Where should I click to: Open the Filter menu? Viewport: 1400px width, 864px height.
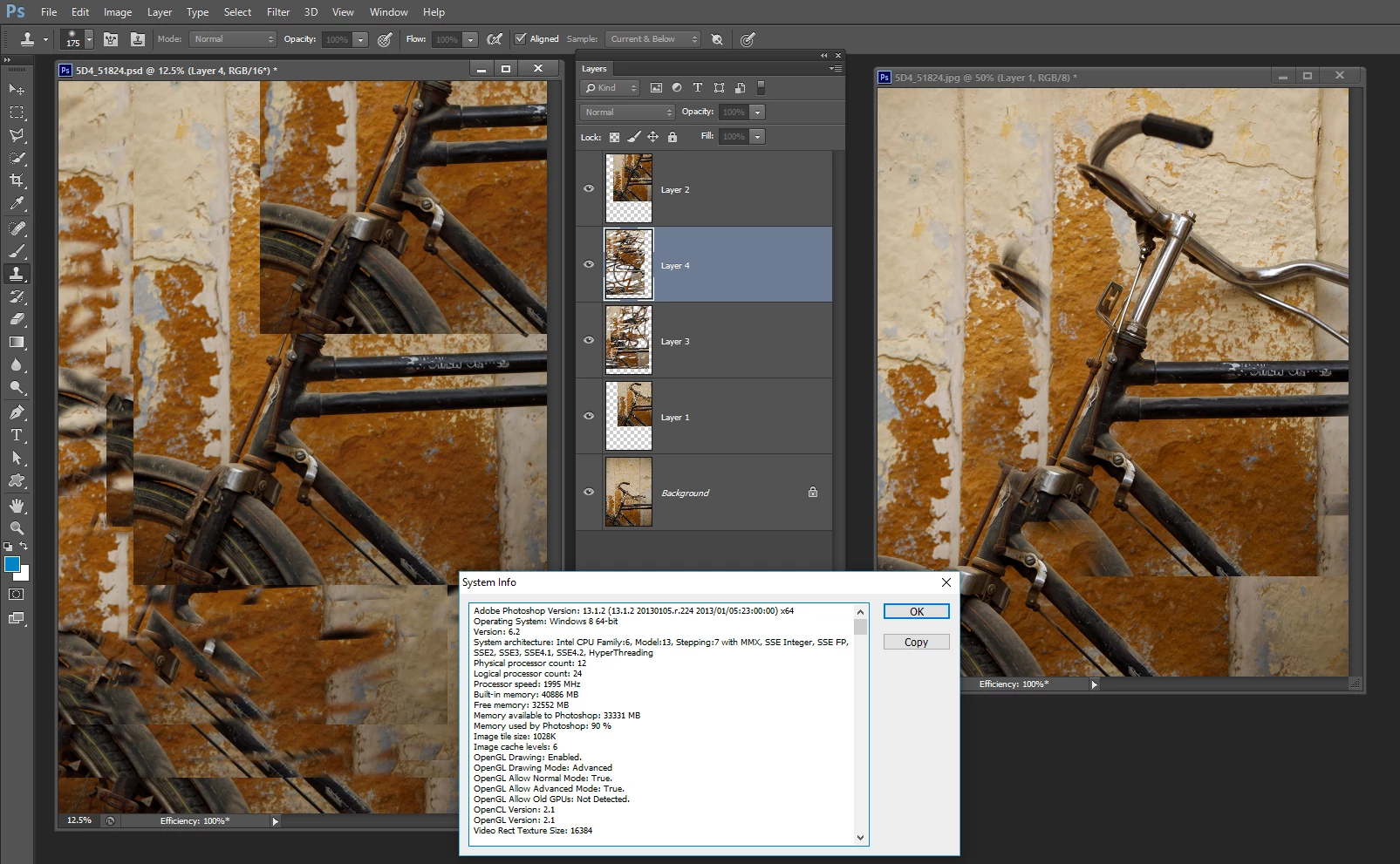pos(278,12)
